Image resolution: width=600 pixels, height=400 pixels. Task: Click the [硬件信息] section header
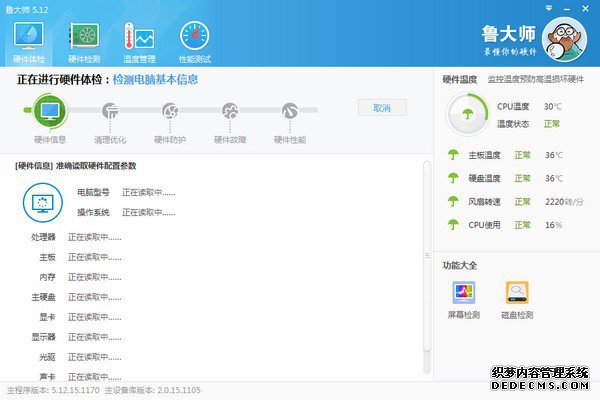pos(75,166)
